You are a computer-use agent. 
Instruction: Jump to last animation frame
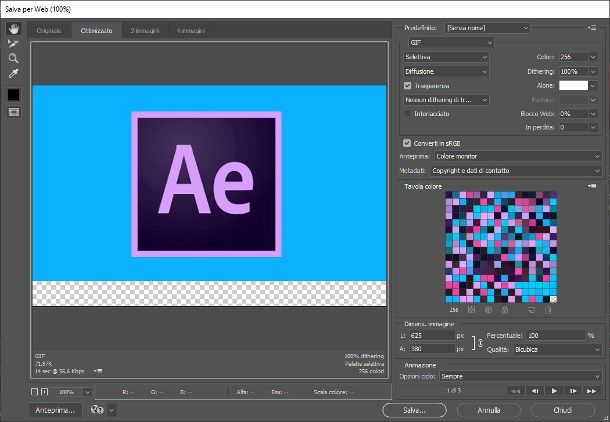[x=591, y=391]
